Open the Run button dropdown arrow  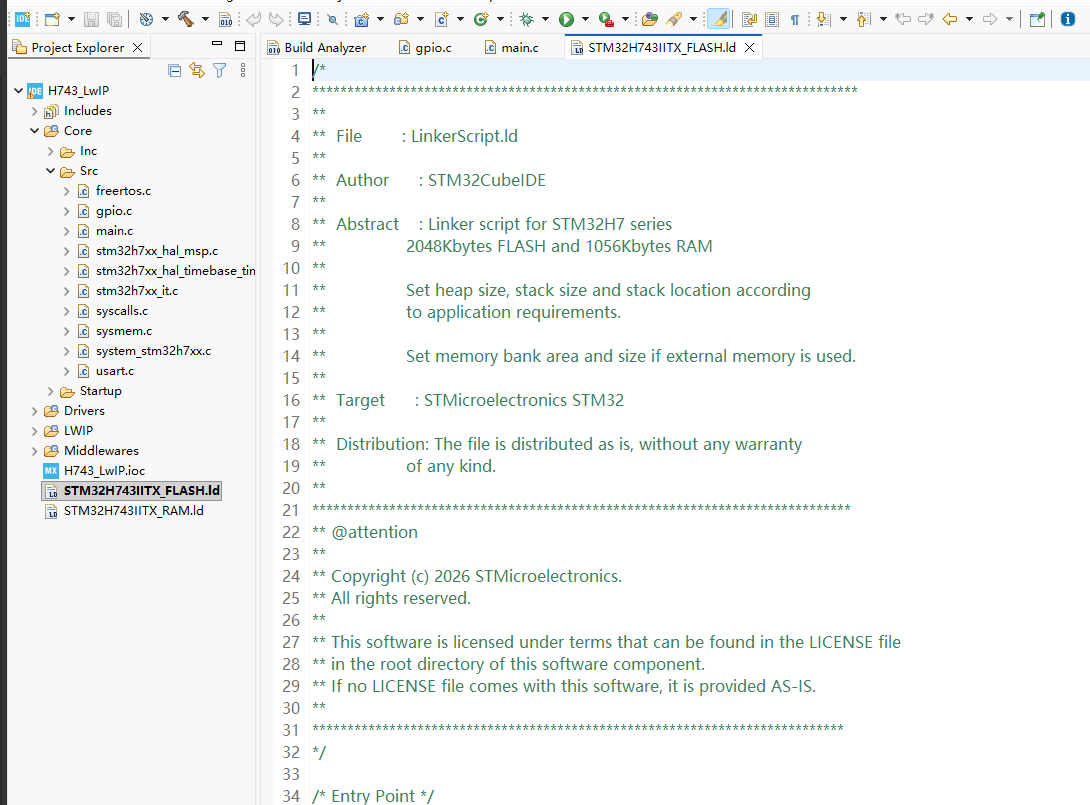(x=585, y=19)
